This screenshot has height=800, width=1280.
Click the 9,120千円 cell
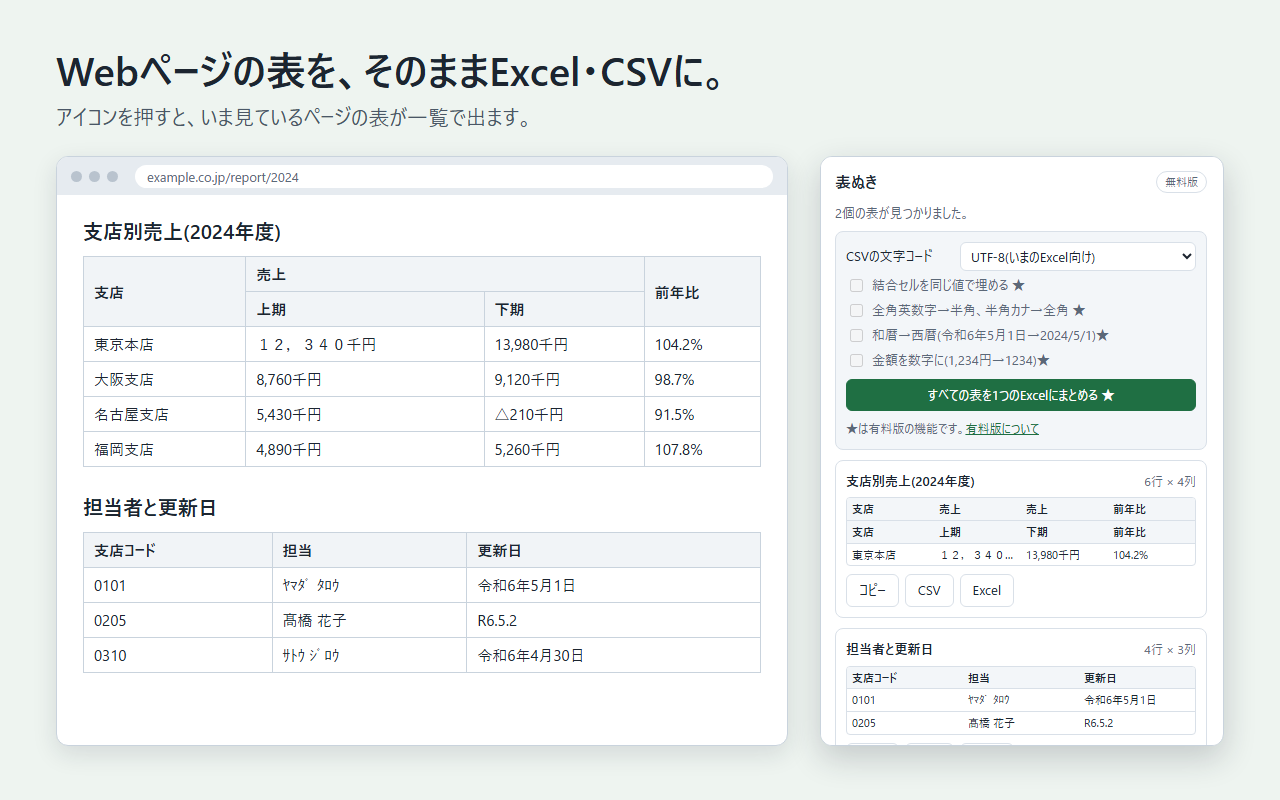564,379
